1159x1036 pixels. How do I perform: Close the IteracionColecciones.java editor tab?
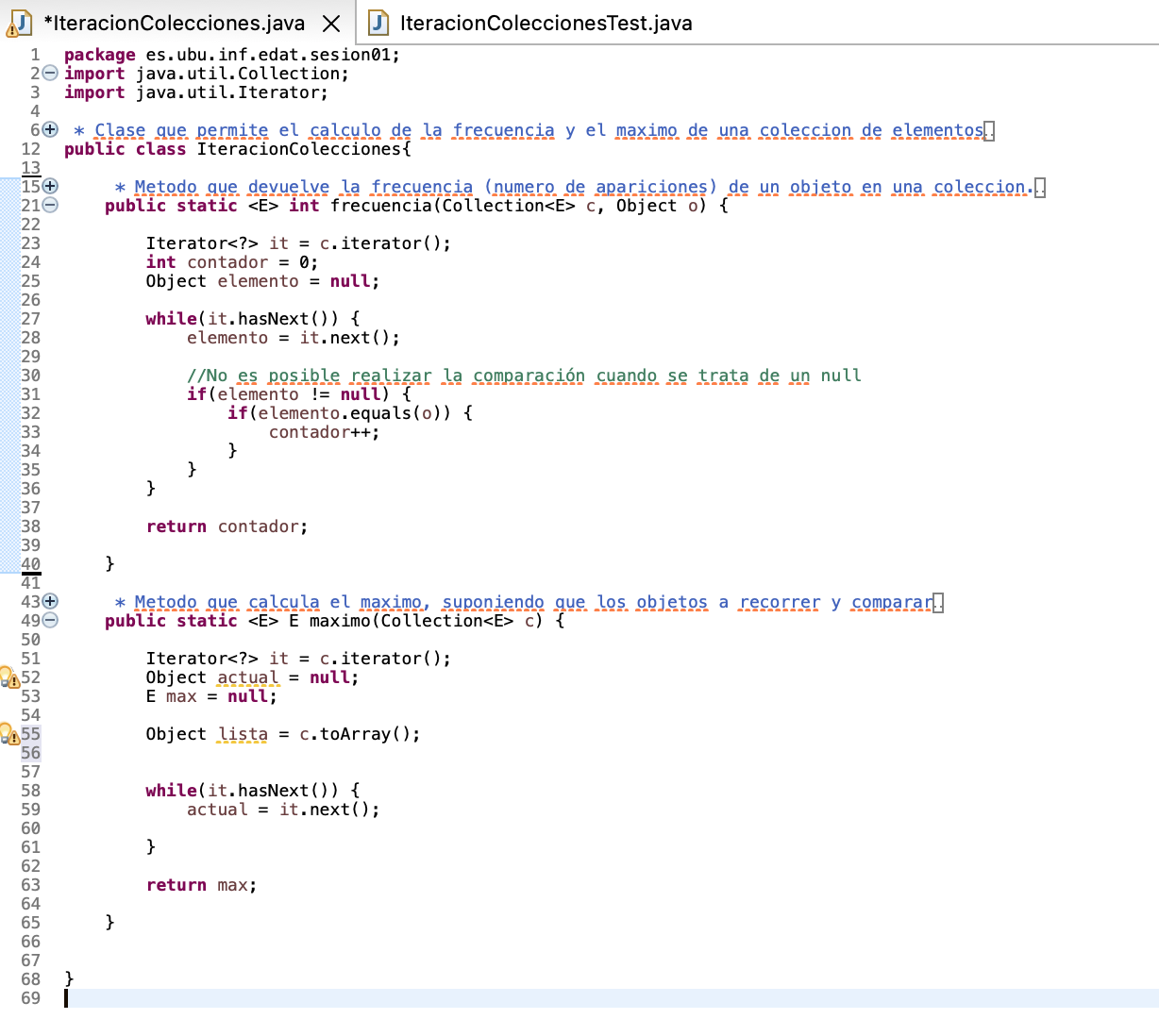(x=331, y=24)
